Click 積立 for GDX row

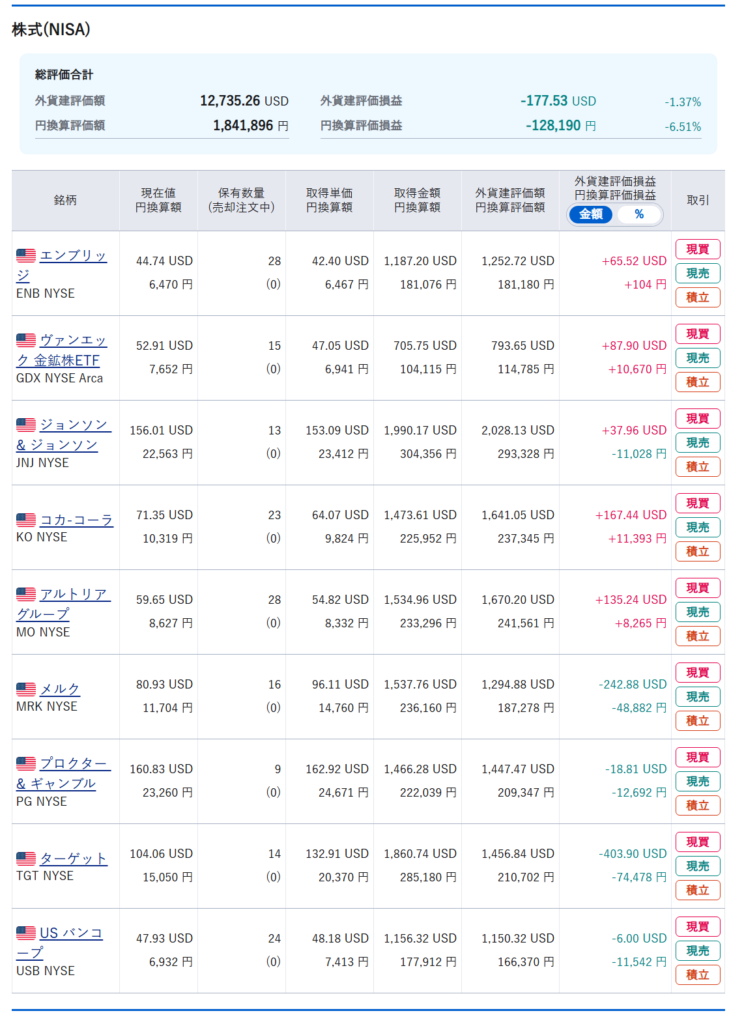[698, 382]
